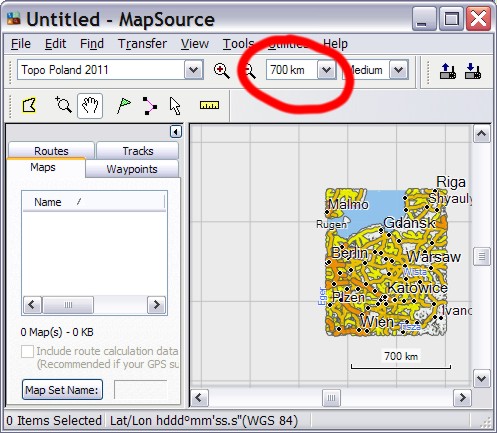
Task: Click the Name column header
Action: 93,202
